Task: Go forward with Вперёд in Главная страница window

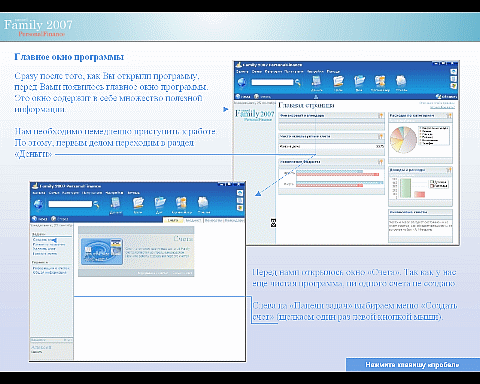Action: (x=262, y=96)
